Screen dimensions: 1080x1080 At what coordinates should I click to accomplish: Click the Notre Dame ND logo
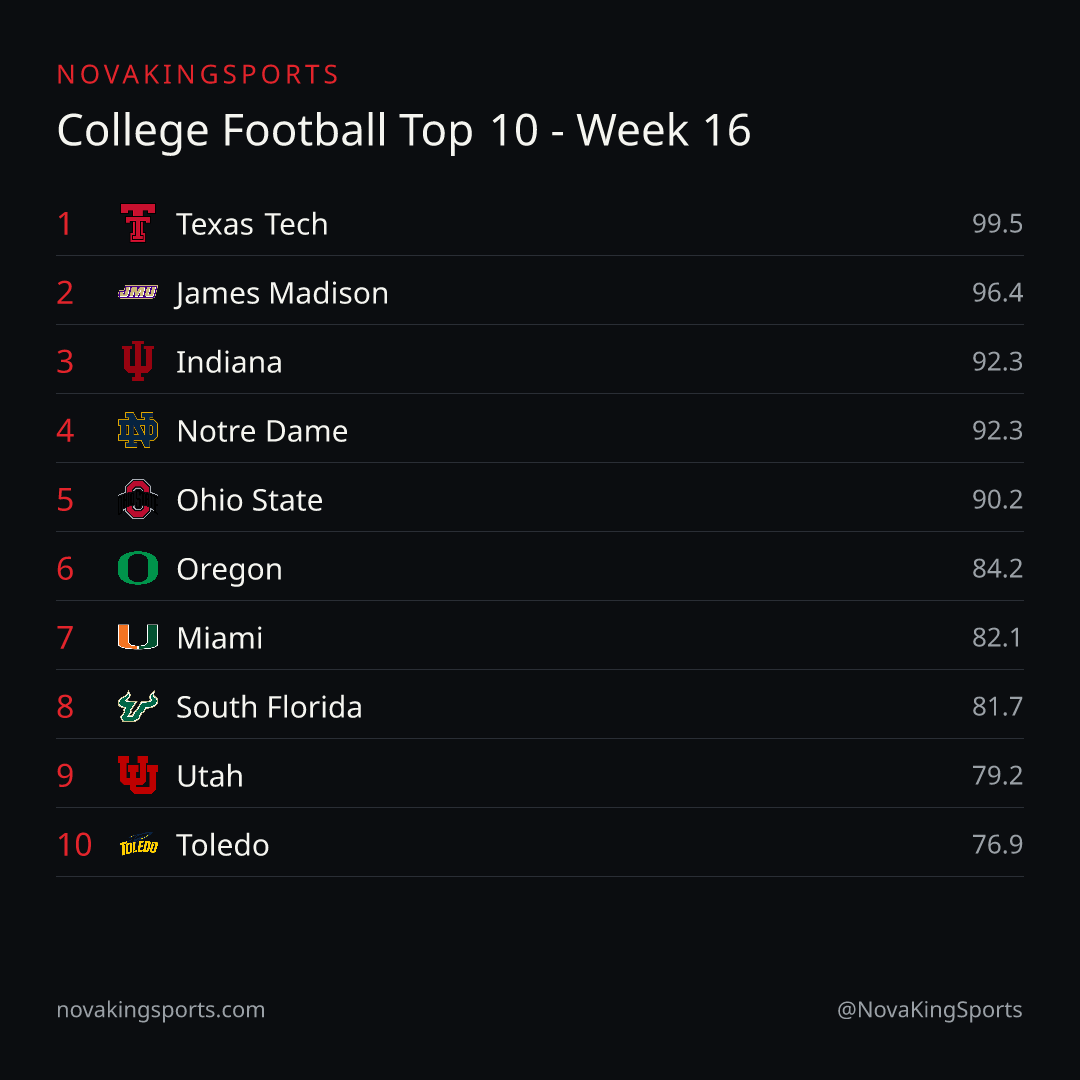(x=138, y=430)
